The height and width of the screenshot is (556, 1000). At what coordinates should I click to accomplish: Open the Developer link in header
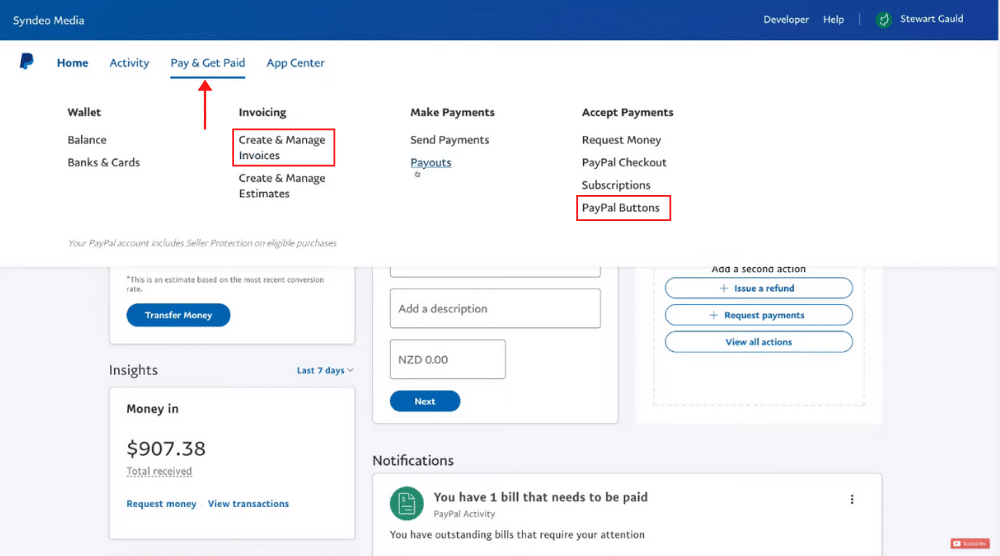pyautogui.click(x=786, y=20)
